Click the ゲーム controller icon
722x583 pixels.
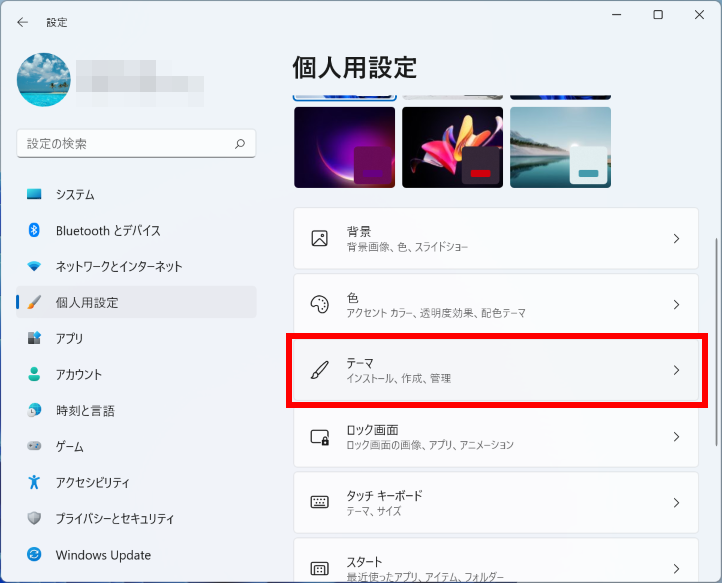[34, 446]
